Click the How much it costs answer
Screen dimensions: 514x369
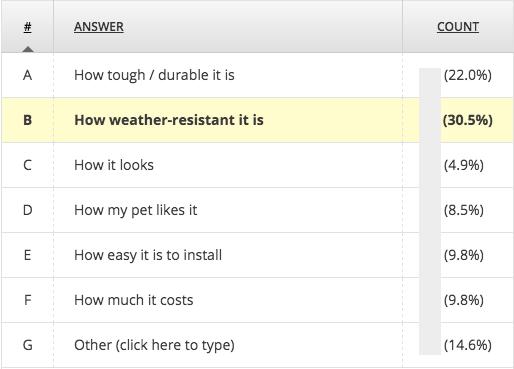click(x=133, y=300)
